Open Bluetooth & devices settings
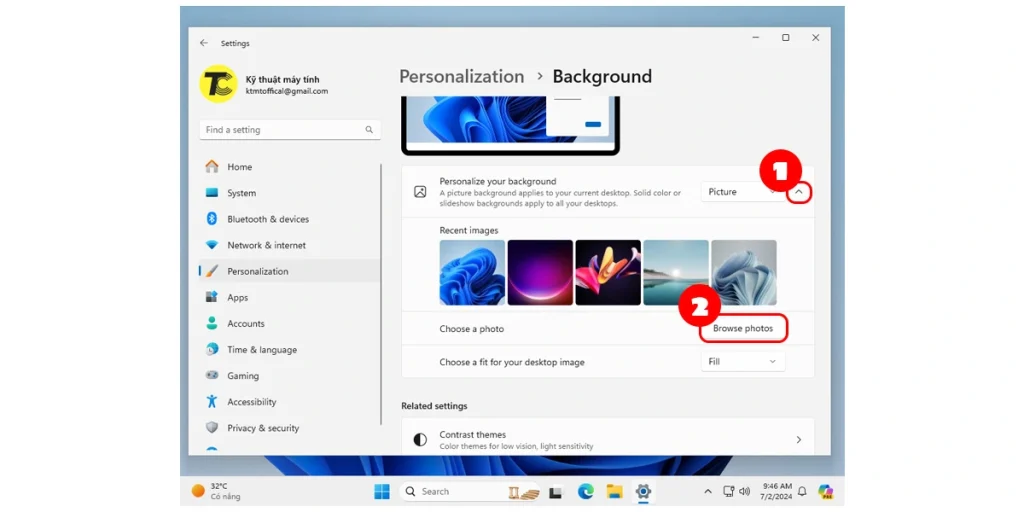 (267, 219)
